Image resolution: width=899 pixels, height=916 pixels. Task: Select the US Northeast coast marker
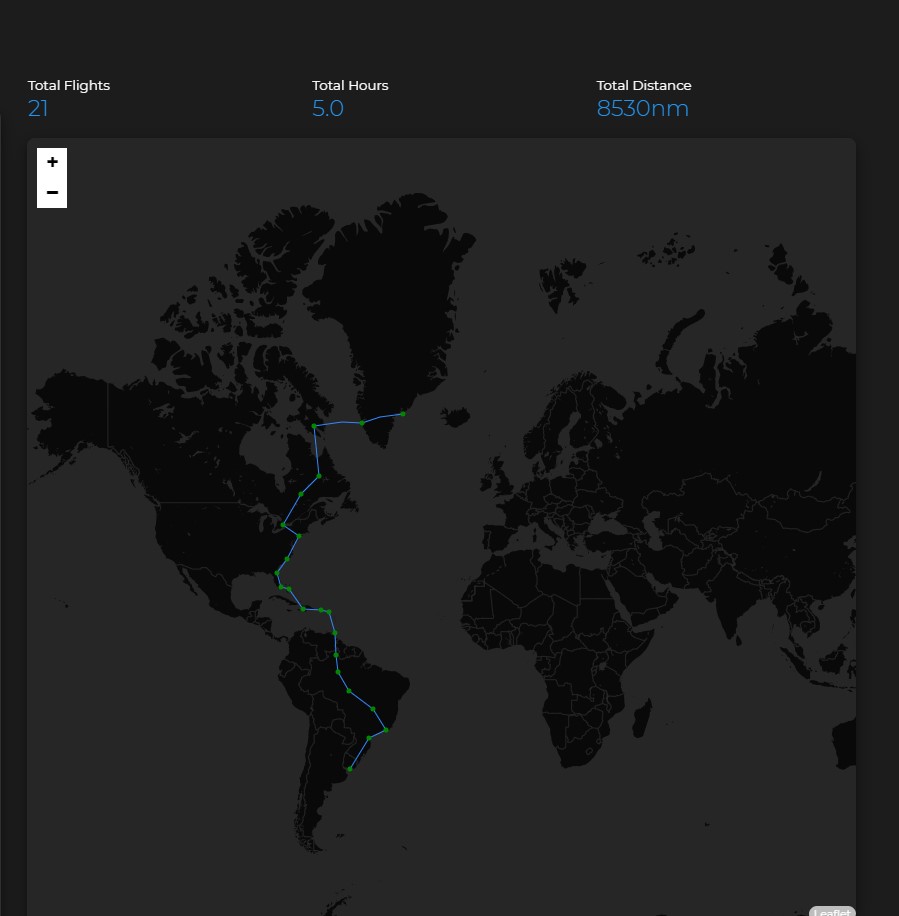(299, 536)
